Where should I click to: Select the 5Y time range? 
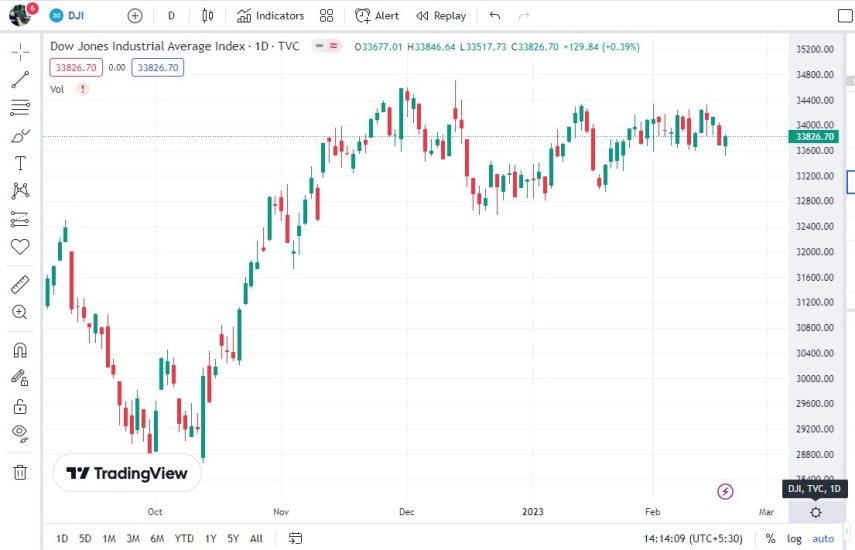[233, 539]
